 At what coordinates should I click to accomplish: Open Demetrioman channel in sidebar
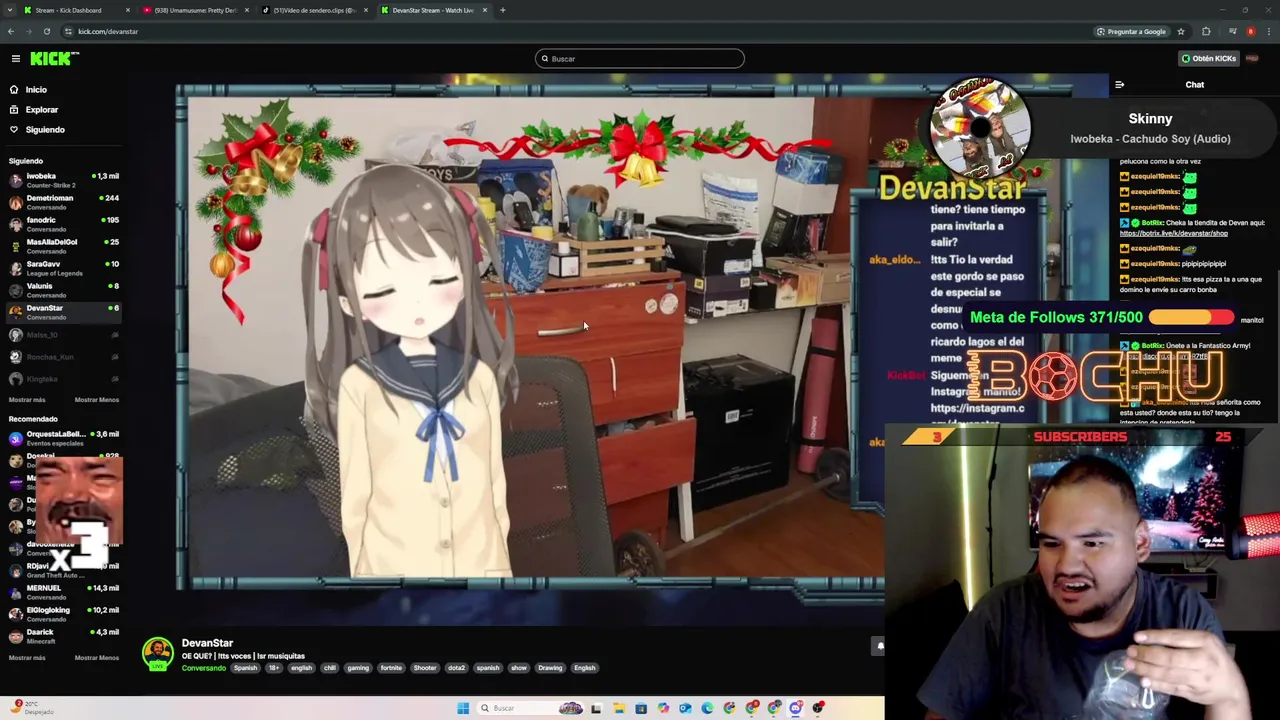click(x=63, y=202)
